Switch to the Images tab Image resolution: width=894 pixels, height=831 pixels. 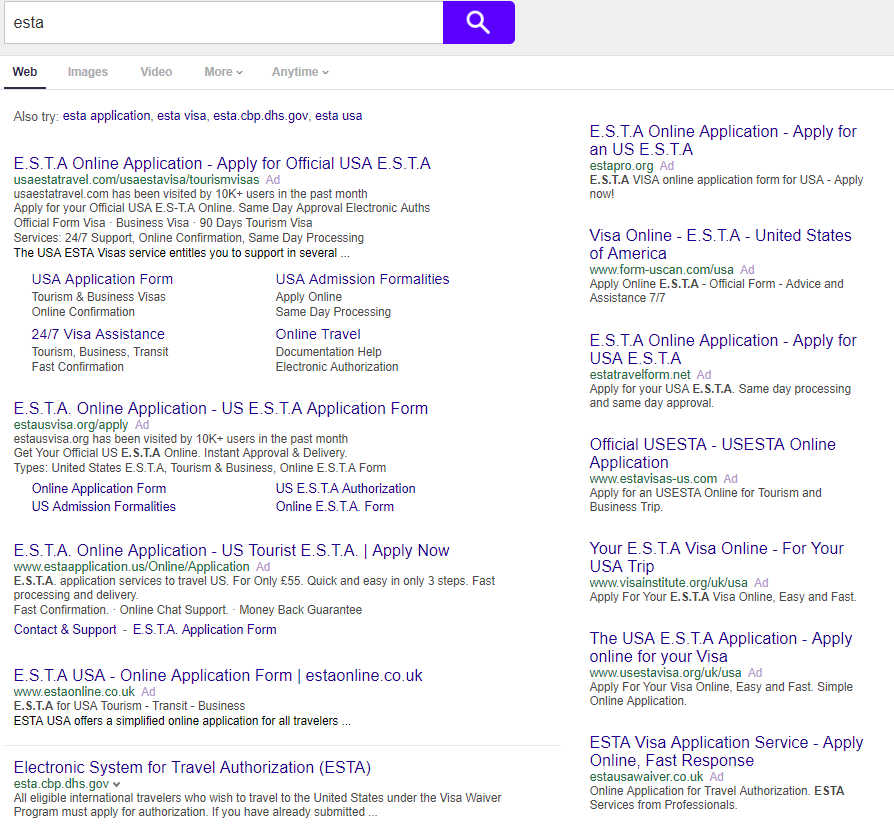point(88,72)
